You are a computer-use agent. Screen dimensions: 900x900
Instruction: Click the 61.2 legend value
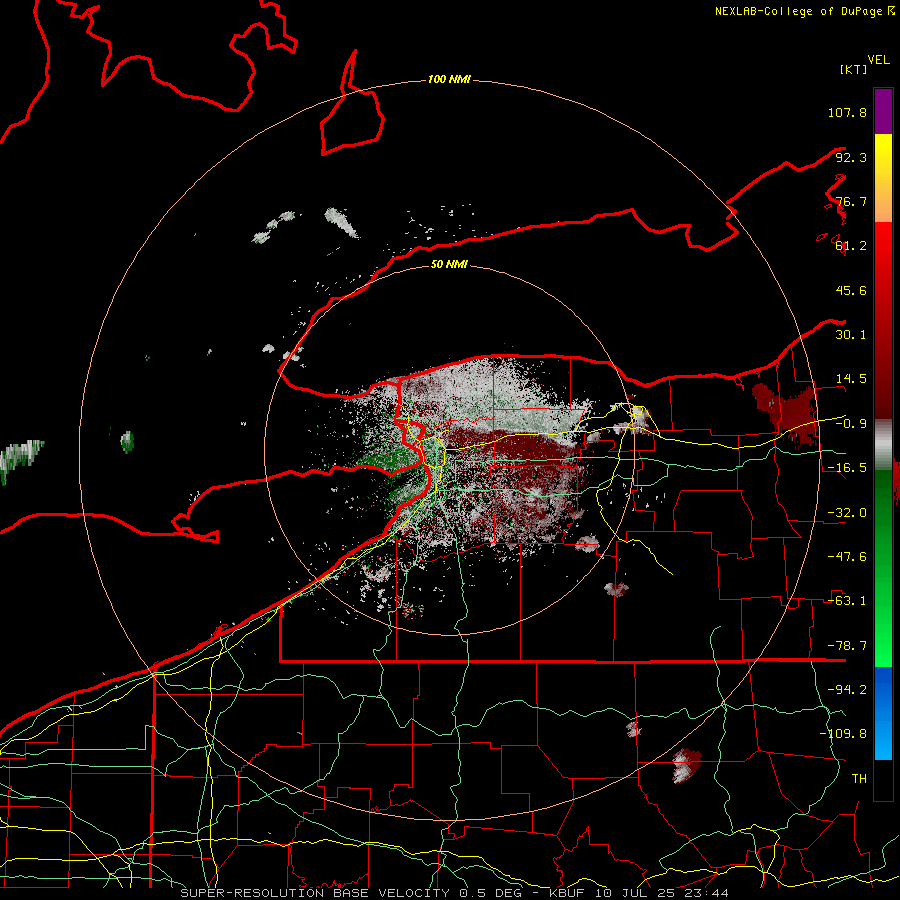point(851,246)
